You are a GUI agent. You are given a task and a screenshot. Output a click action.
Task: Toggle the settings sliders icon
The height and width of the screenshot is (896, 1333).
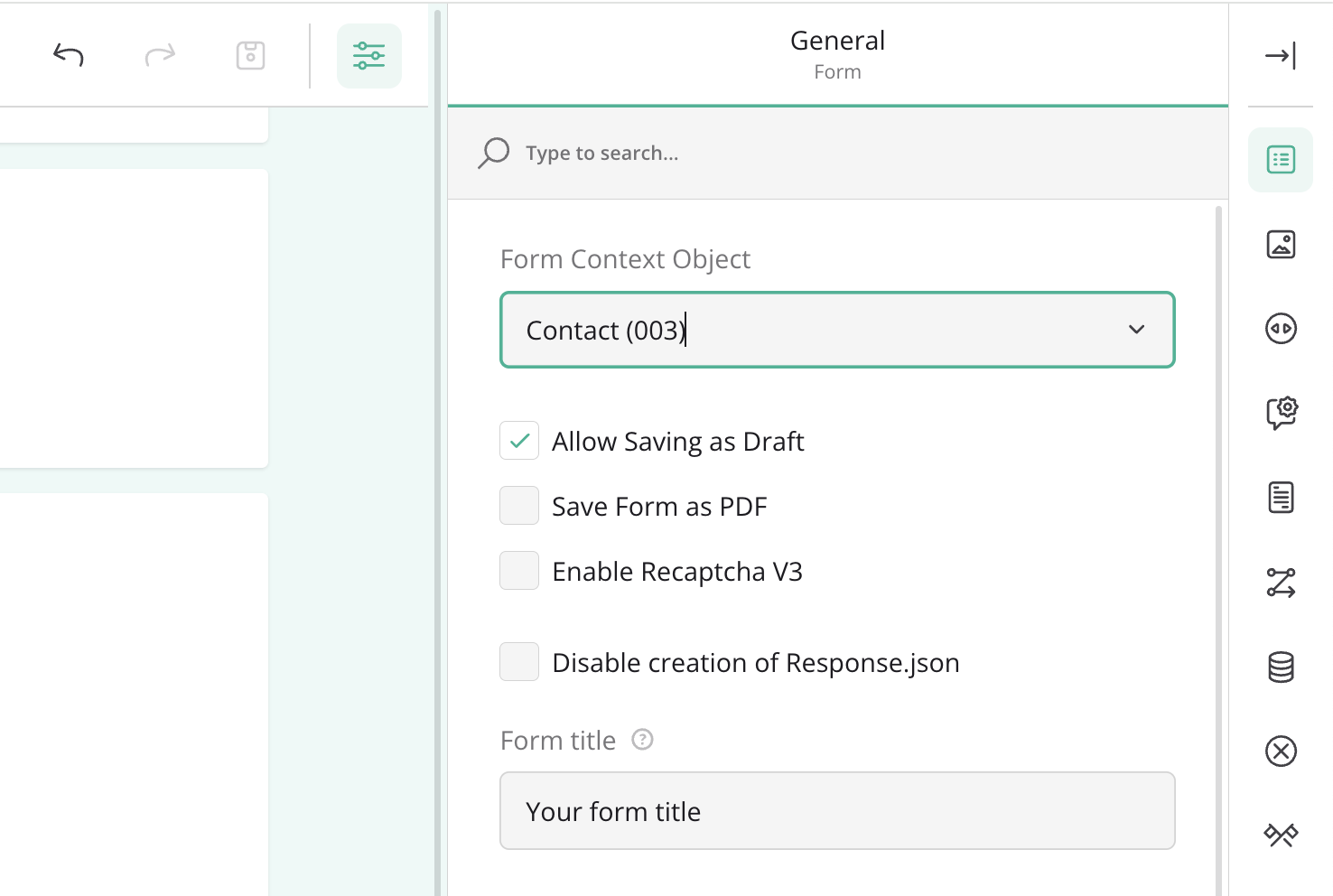point(368,56)
